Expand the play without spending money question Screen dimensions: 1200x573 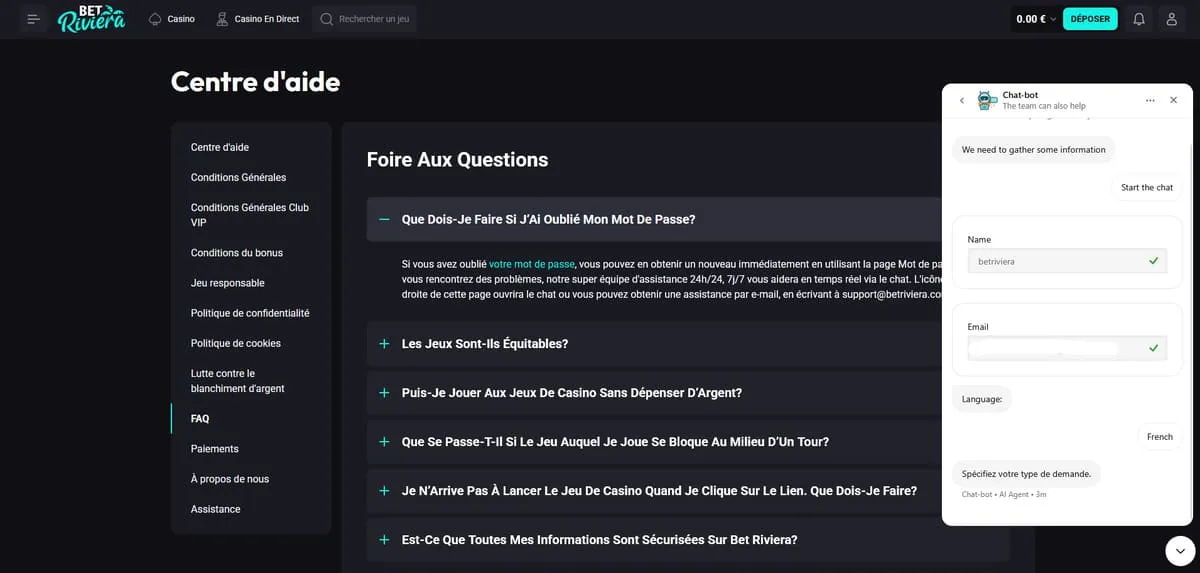click(x=384, y=393)
